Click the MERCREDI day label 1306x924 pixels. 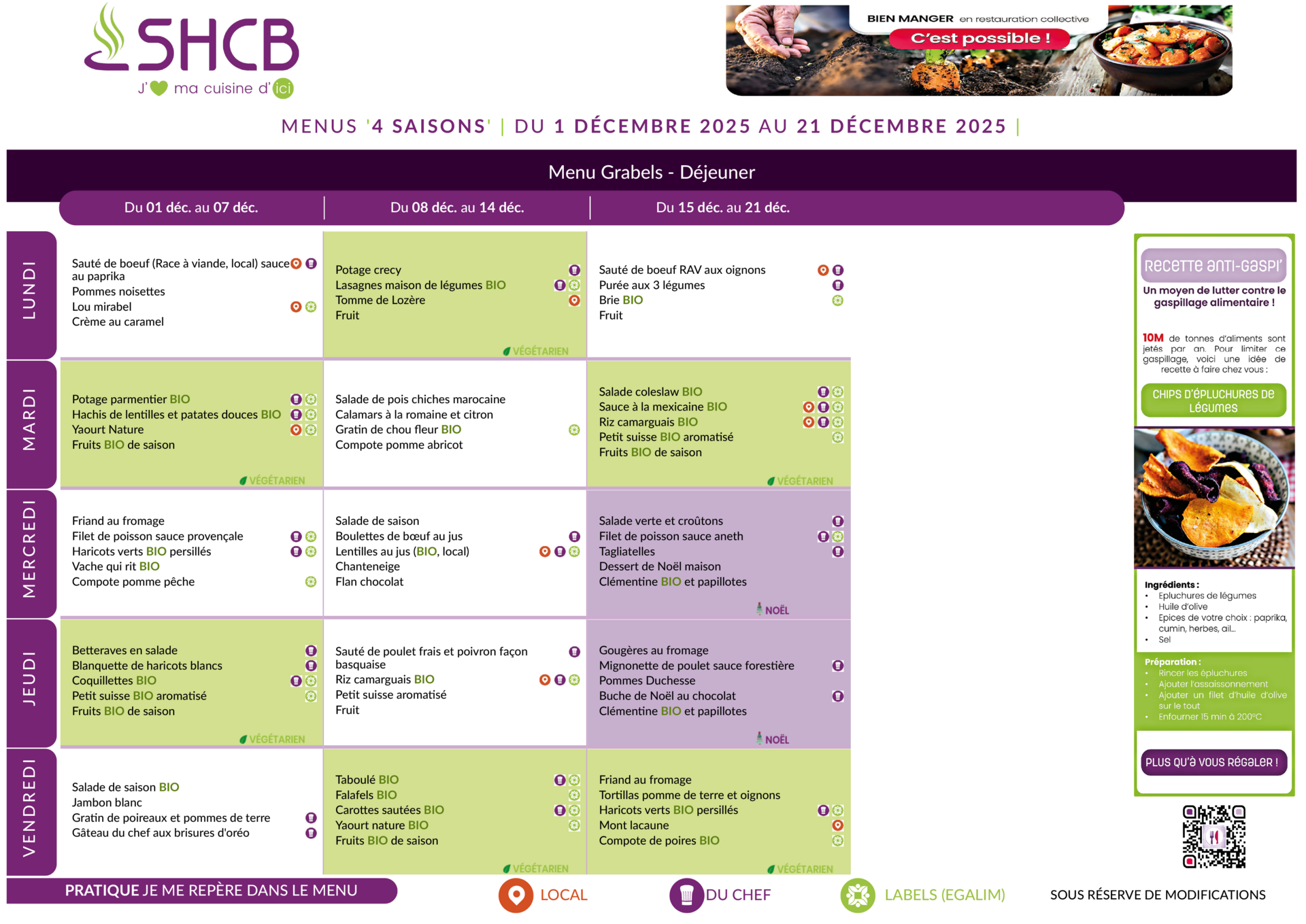coord(30,549)
